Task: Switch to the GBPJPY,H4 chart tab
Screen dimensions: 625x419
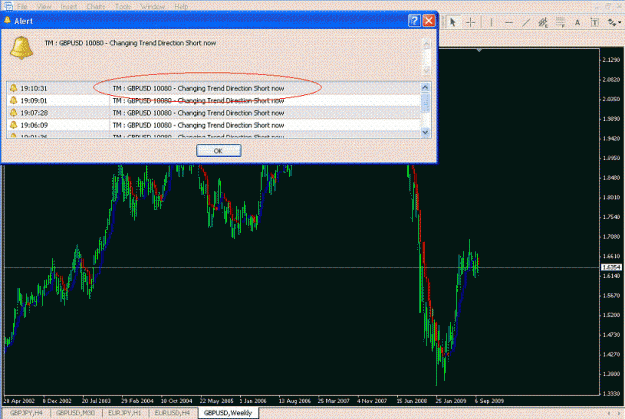Action: [x=26, y=413]
